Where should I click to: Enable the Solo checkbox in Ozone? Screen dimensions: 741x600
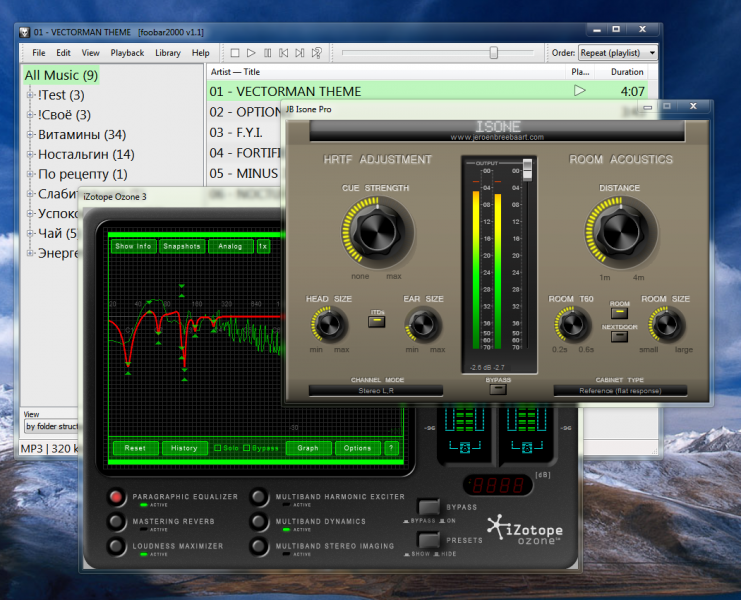click(x=219, y=448)
